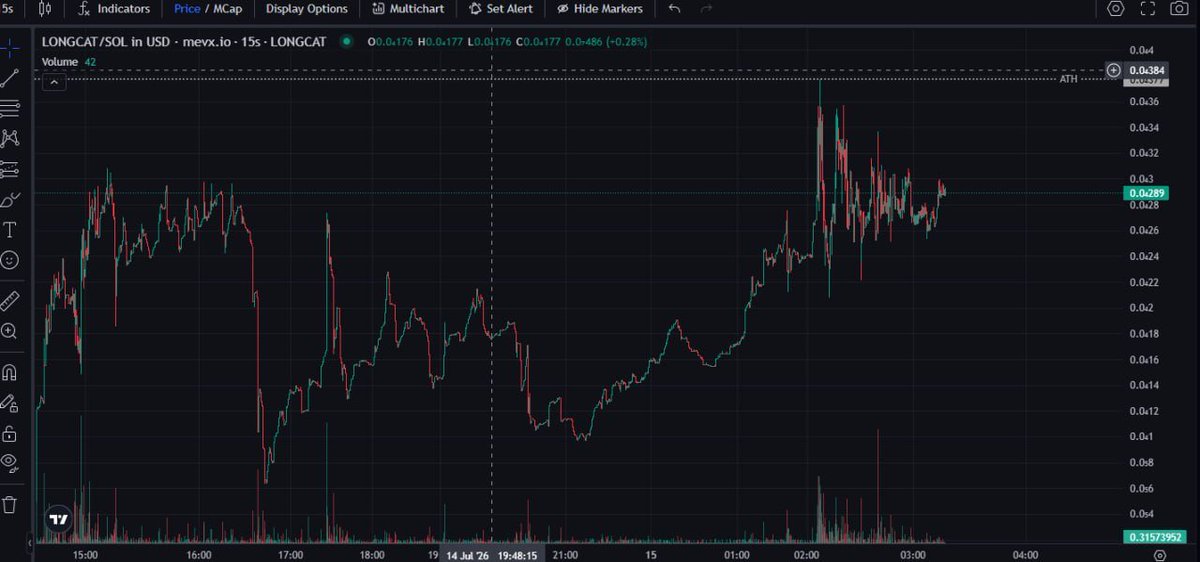Click the plus button beside price 0.0₄384
The image size is (1200, 562).
pos(1113,70)
